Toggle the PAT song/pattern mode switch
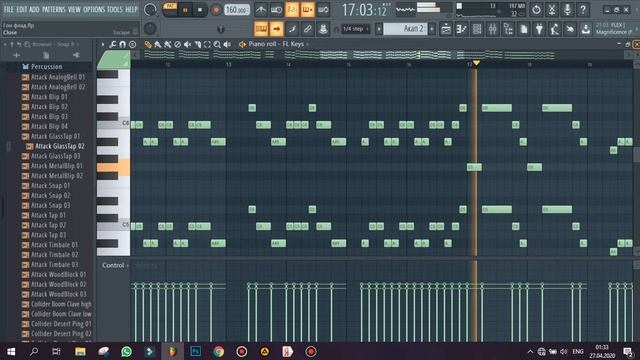The image size is (640, 360). [170, 9]
